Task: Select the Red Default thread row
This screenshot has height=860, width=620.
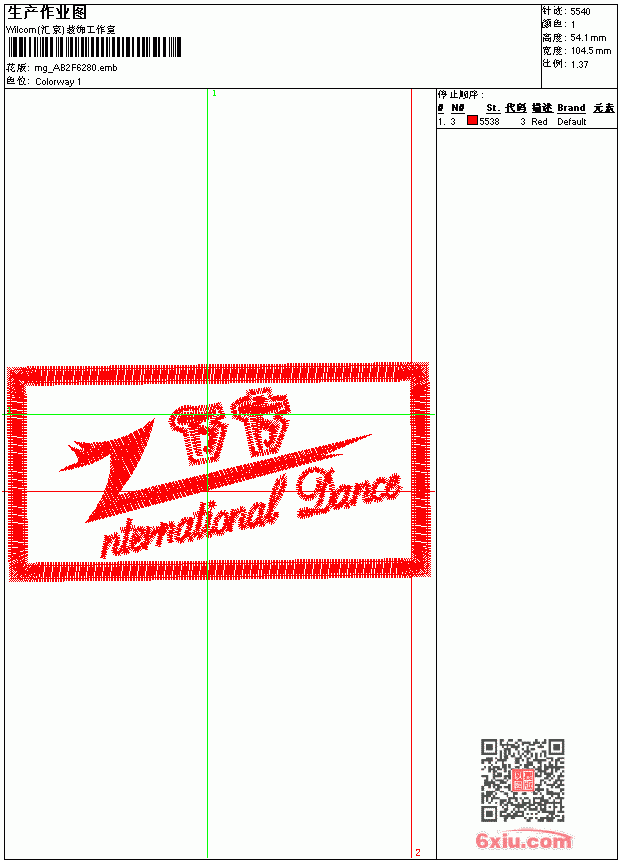Action: [527, 121]
